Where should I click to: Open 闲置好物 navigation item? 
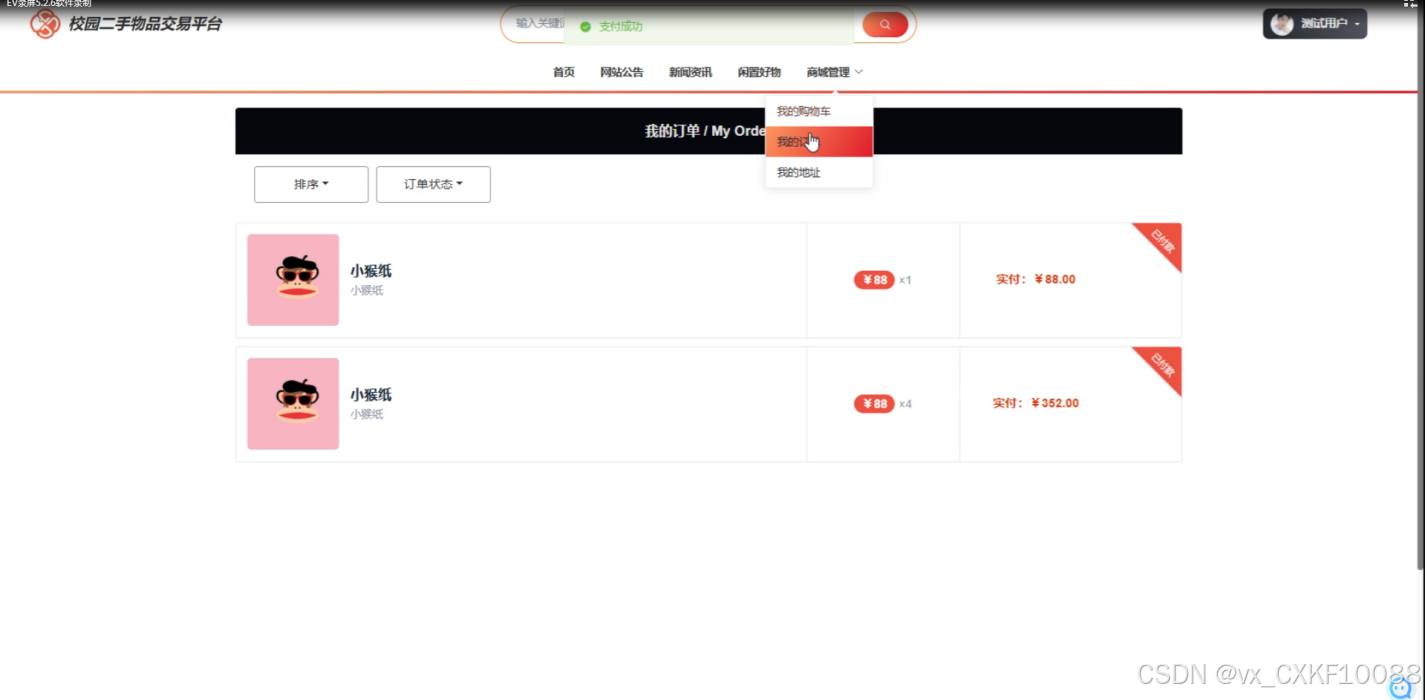(760, 72)
